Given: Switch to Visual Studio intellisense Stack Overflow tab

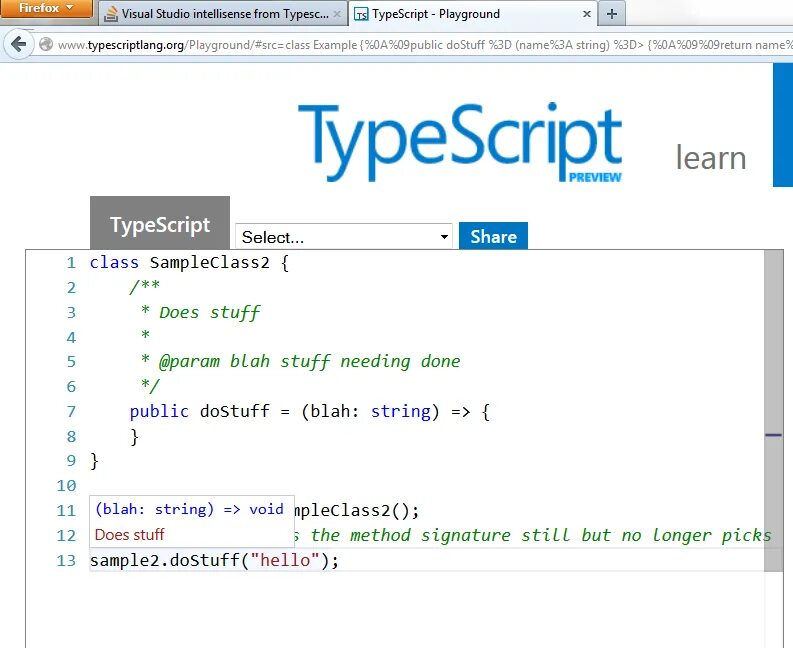Looking at the screenshot, I should (x=223, y=14).
